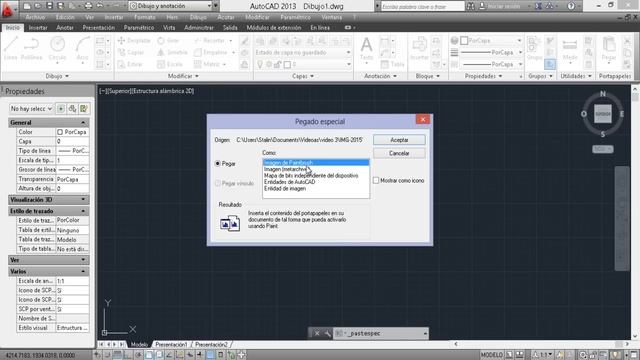This screenshot has width=640, height=360.
Task: Click the viewport label Superior
Action: [119, 91]
